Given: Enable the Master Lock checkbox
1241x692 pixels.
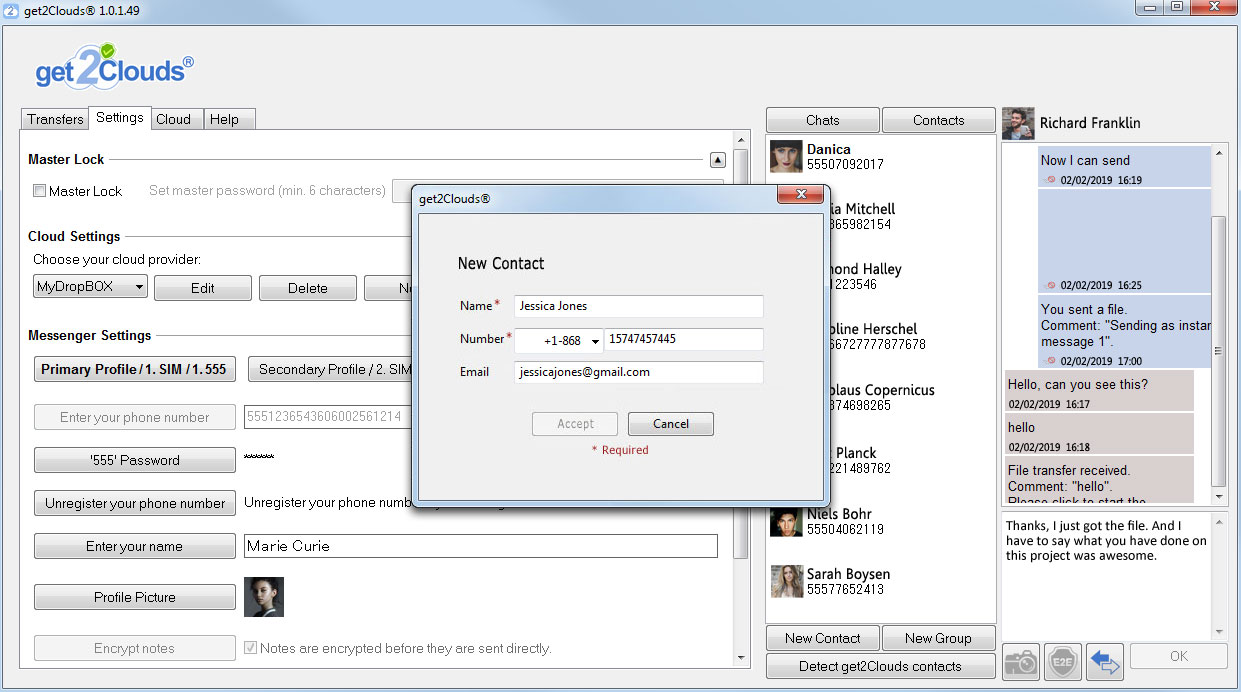Looking at the screenshot, I should click(x=40, y=191).
